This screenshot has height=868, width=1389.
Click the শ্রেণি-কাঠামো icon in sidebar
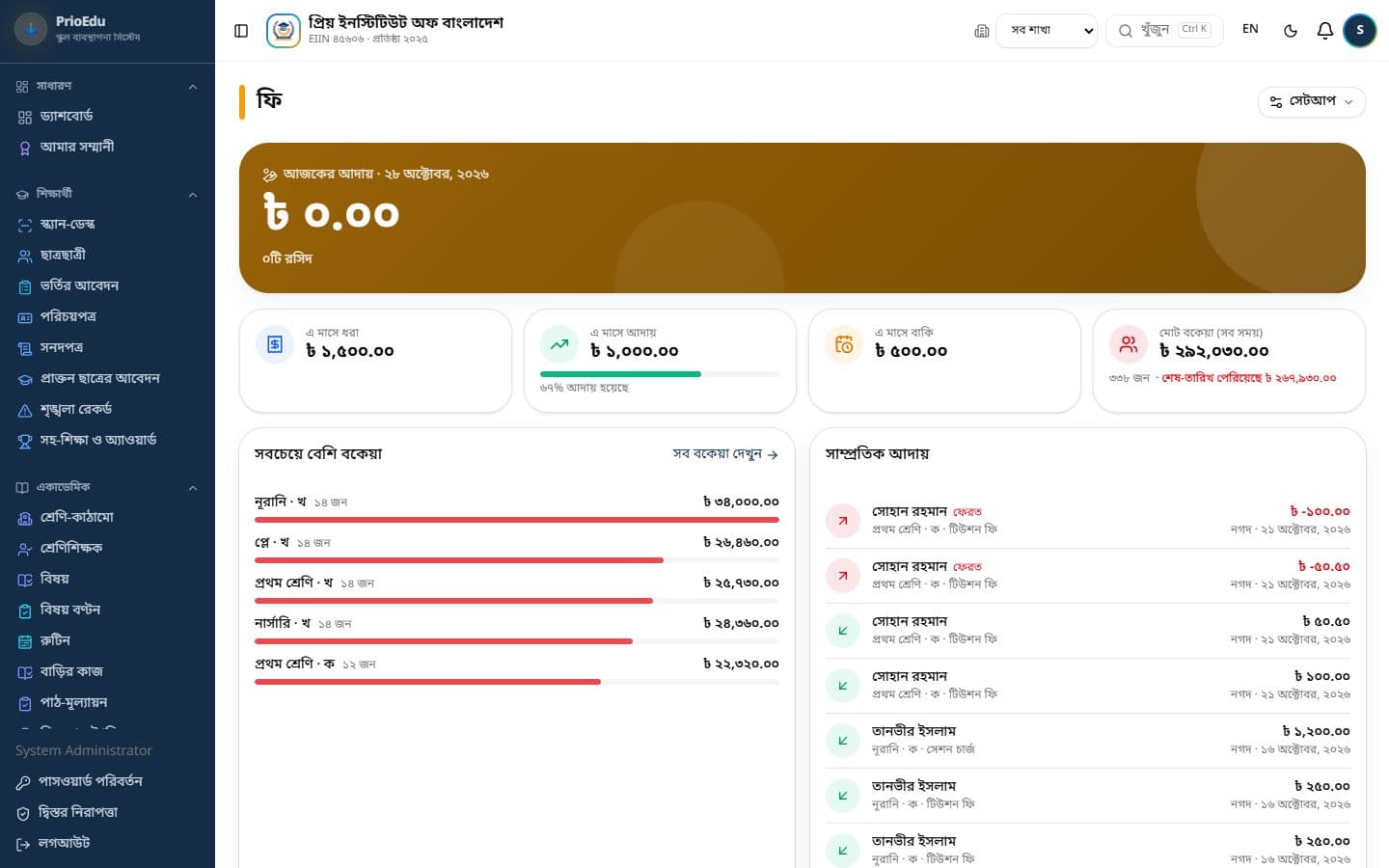25,518
